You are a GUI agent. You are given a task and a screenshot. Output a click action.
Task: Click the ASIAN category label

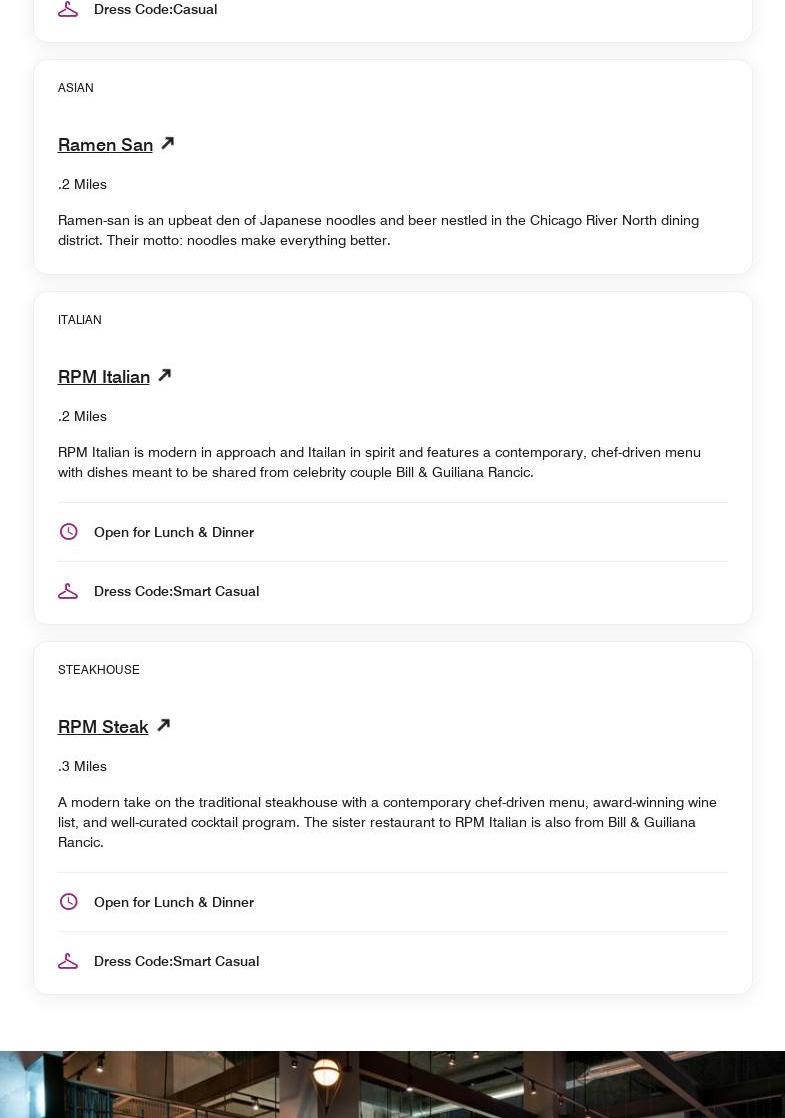pyautogui.click(x=76, y=88)
